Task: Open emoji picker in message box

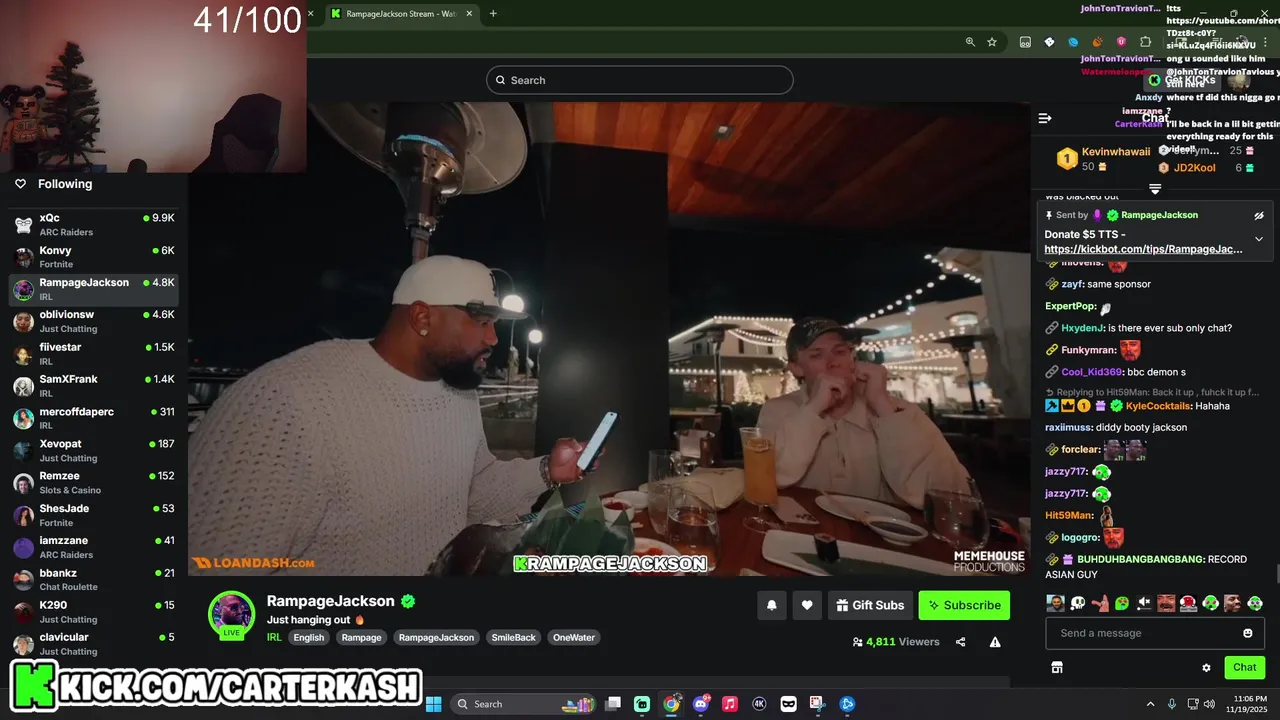Action: click(1247, 633)
